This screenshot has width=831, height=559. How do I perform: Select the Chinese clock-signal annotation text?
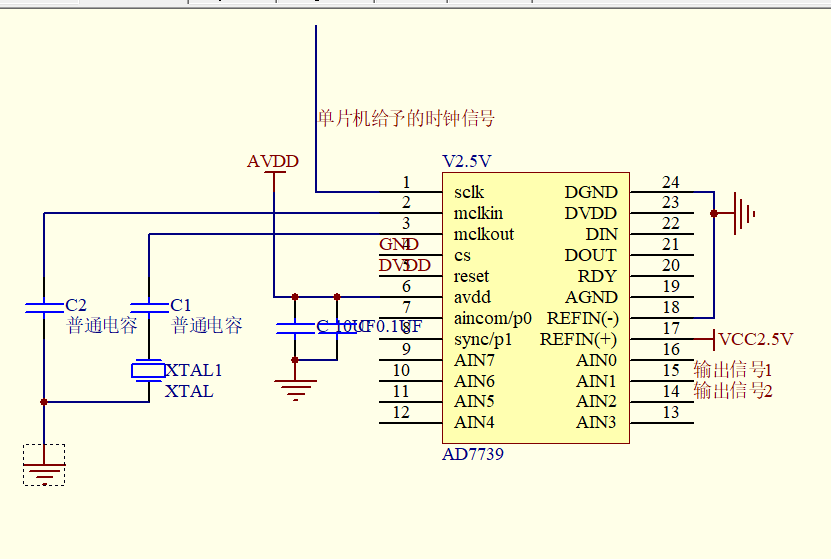click(406, 118)
